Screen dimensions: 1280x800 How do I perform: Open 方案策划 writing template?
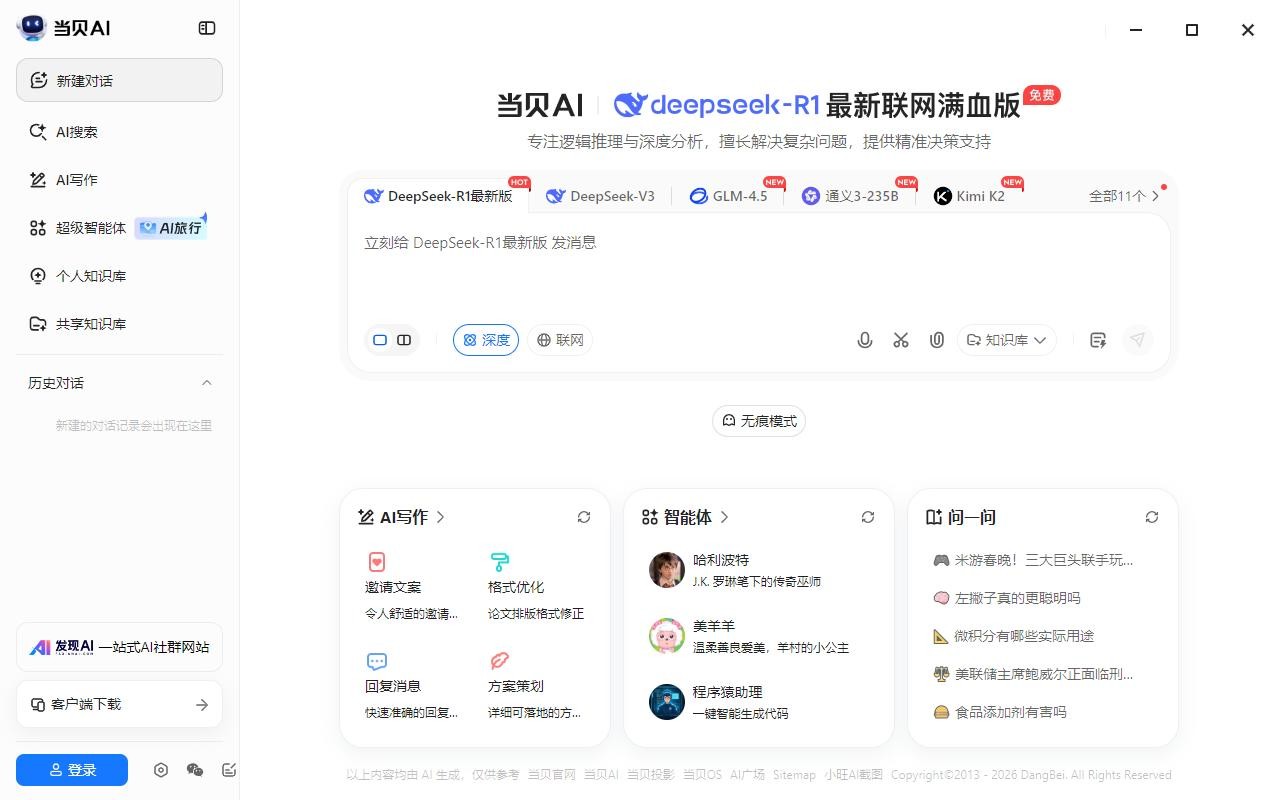(536, 686)
